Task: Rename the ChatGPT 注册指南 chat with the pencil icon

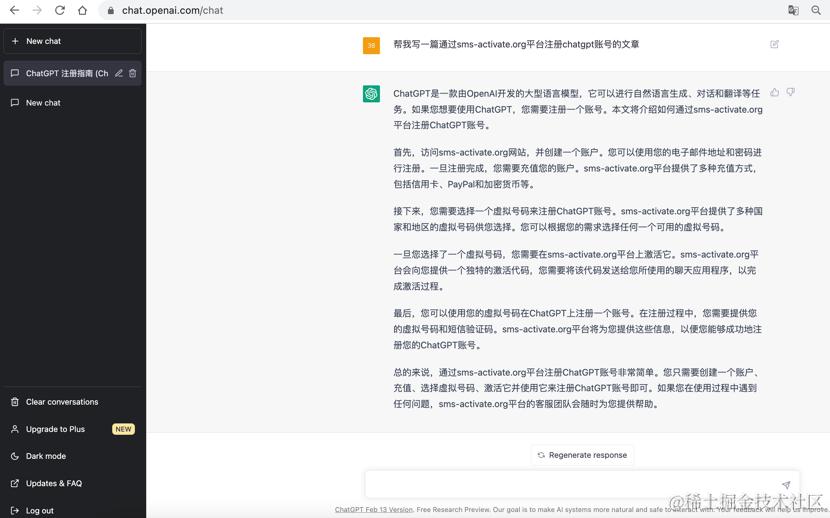Action: [119, 73]
